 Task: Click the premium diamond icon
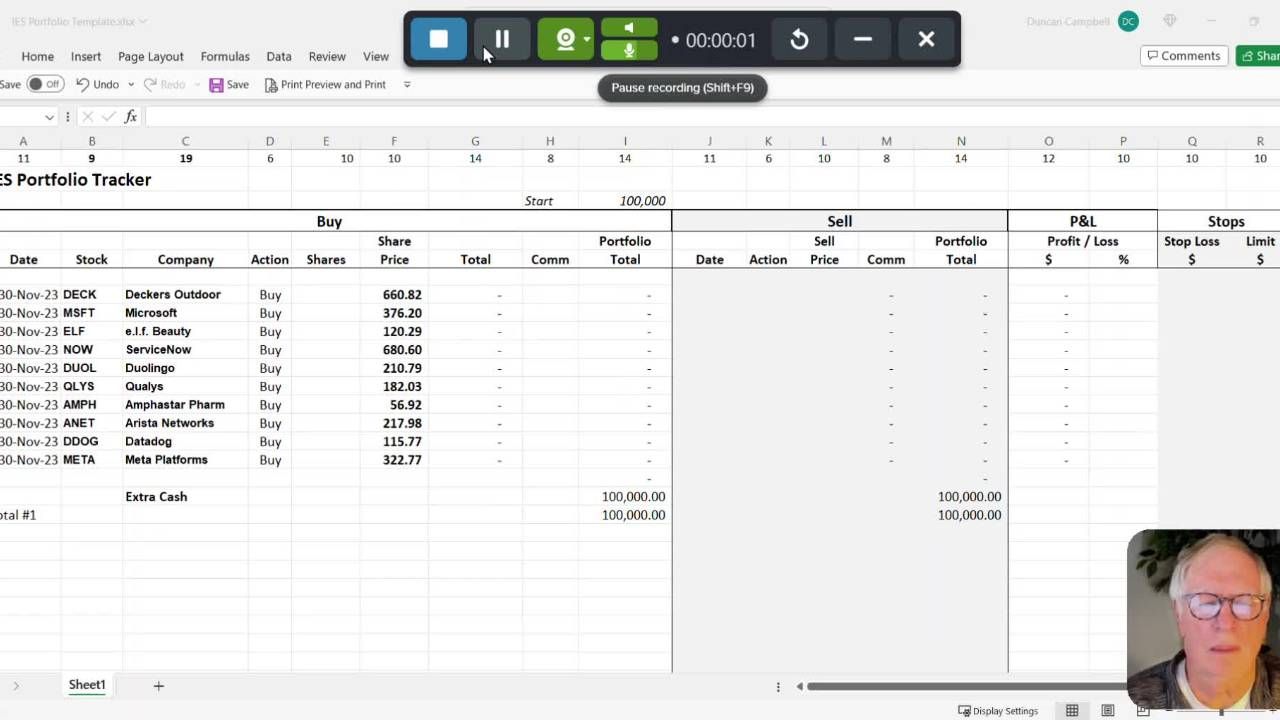point(1170,21)
